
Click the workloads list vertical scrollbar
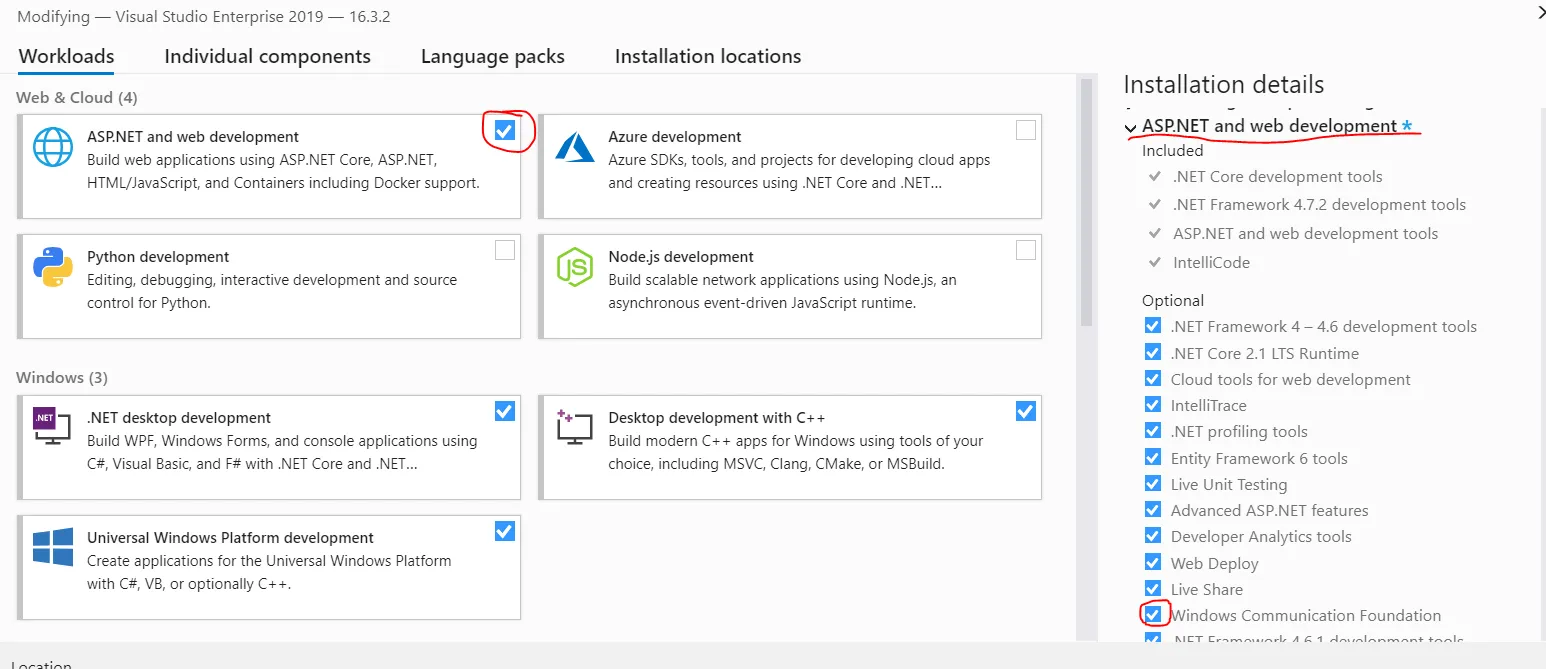pos(1087,200)
